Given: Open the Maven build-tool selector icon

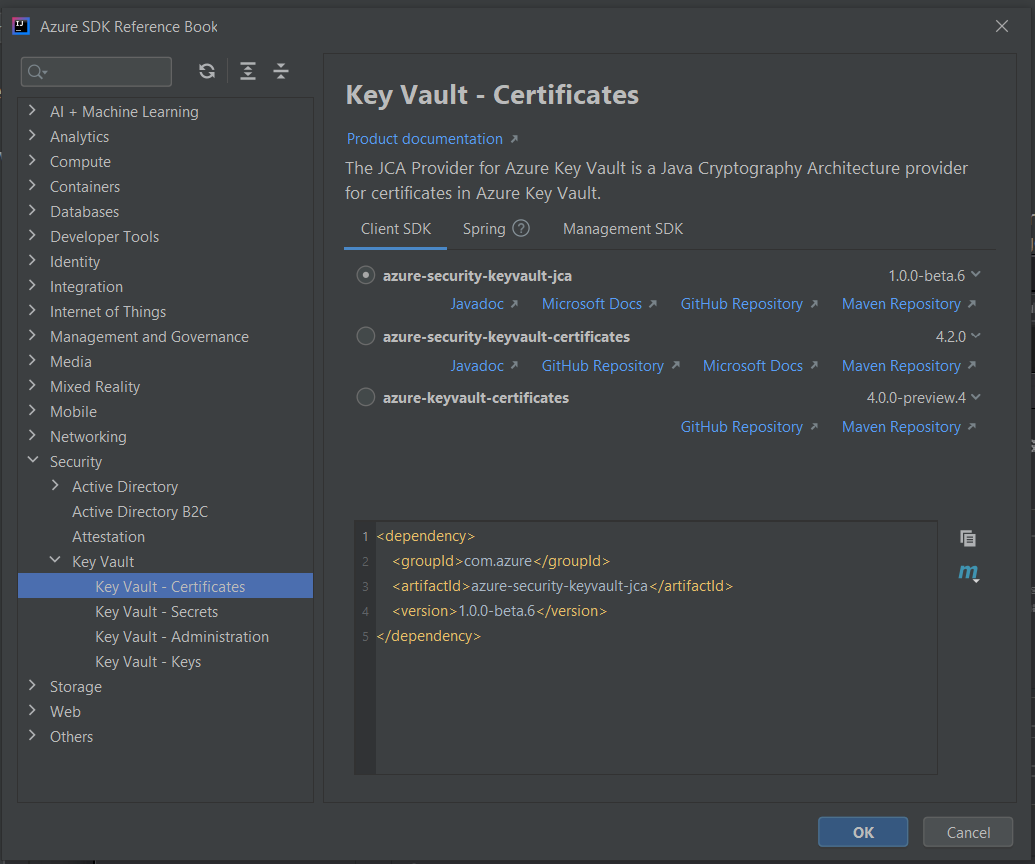Looking at the screenshot, I should [968, 574].
